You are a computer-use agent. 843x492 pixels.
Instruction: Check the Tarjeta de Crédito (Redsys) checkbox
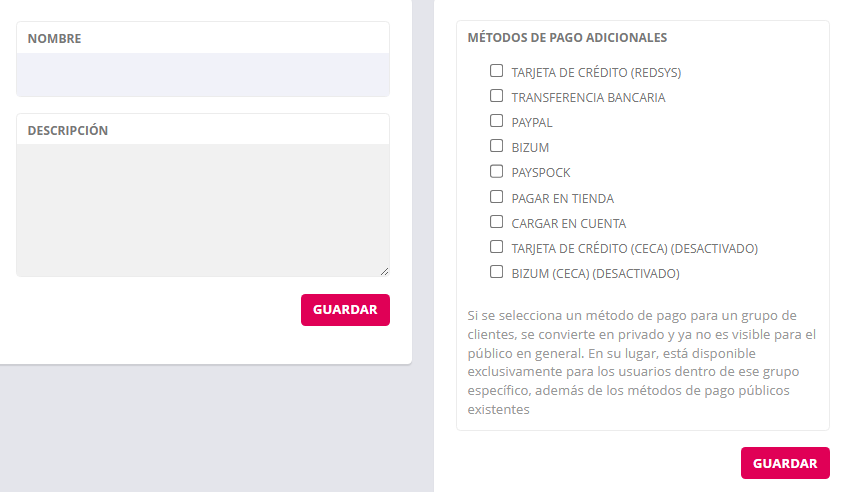point(496,71)
